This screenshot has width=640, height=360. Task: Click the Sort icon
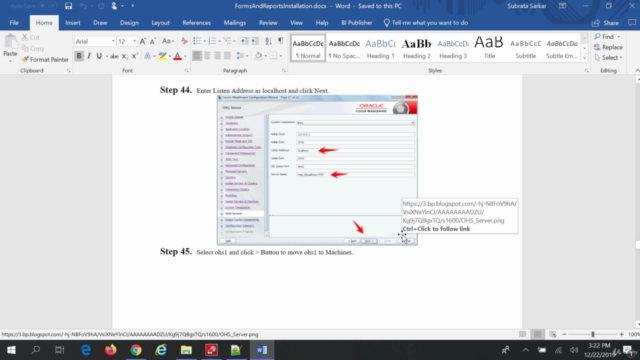click(x=268, y=41)
